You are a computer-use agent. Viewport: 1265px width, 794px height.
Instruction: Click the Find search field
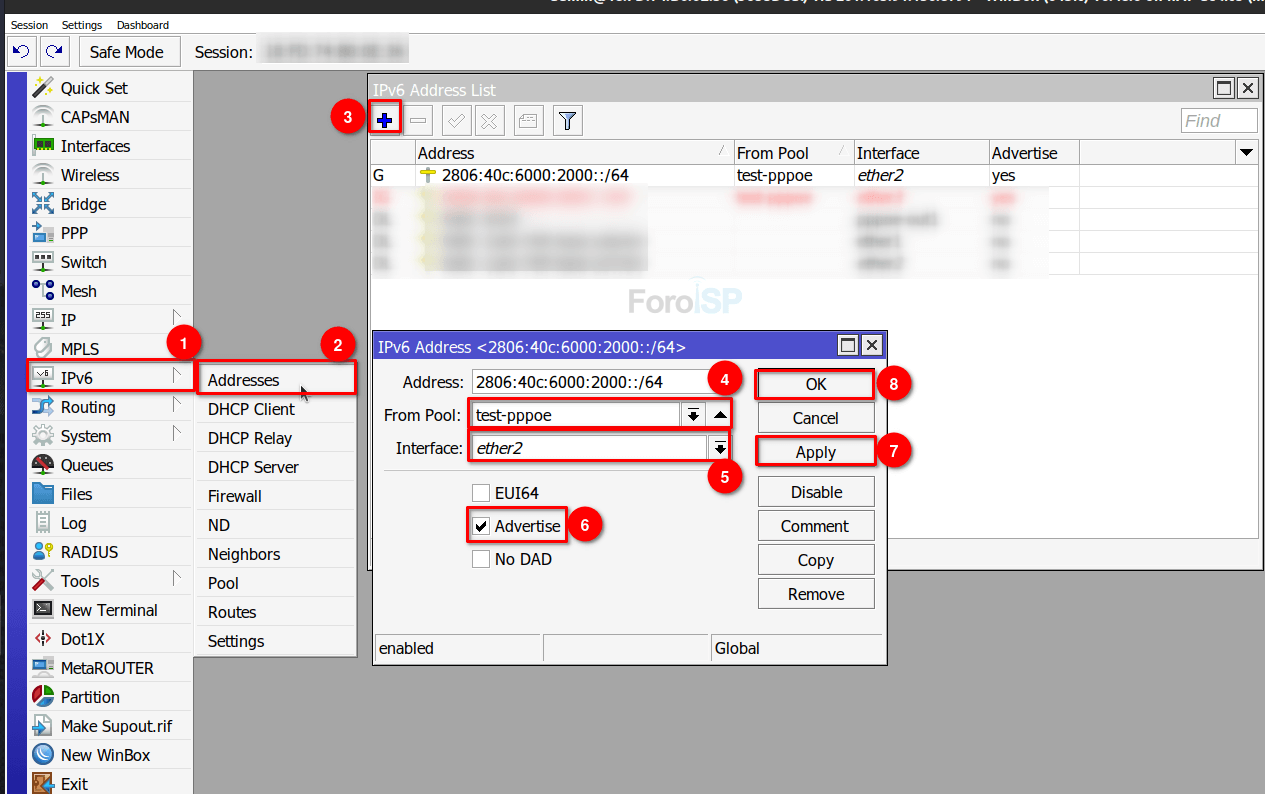pos(1218,121)
